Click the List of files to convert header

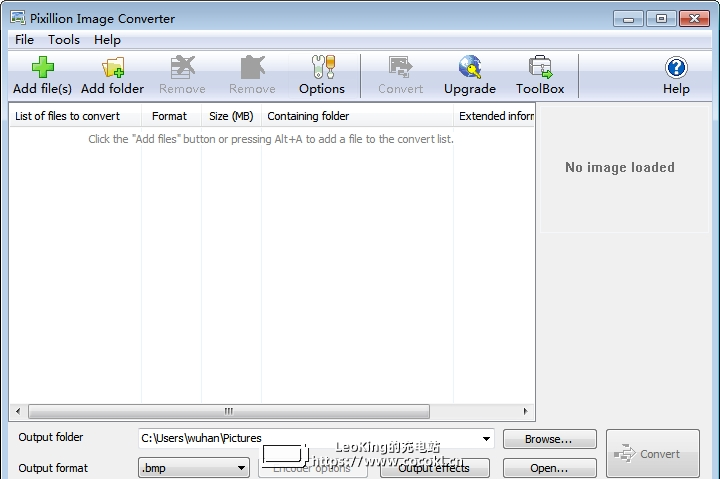point(75,116)
